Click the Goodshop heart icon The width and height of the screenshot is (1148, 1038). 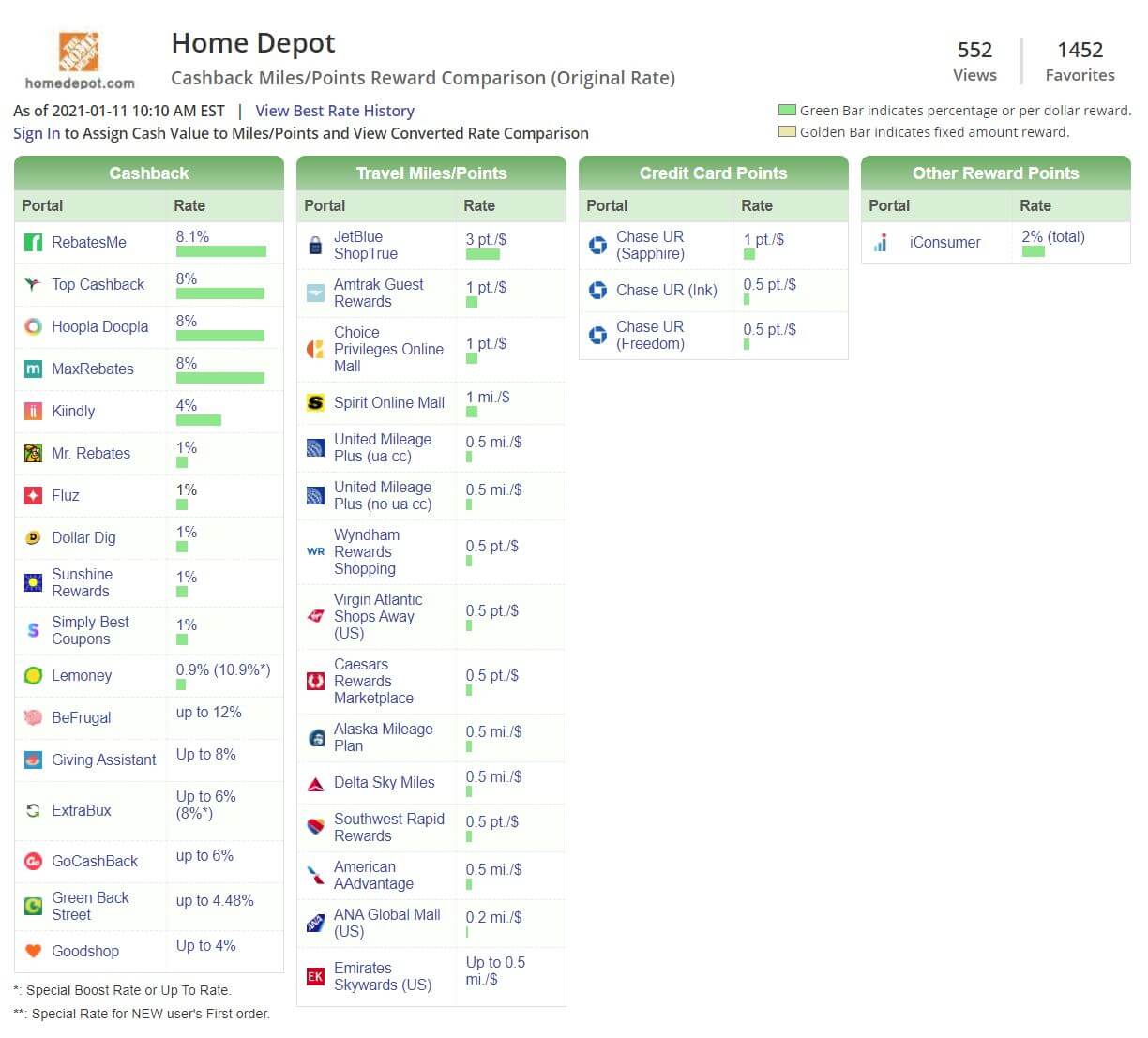[x=33, y=951]
